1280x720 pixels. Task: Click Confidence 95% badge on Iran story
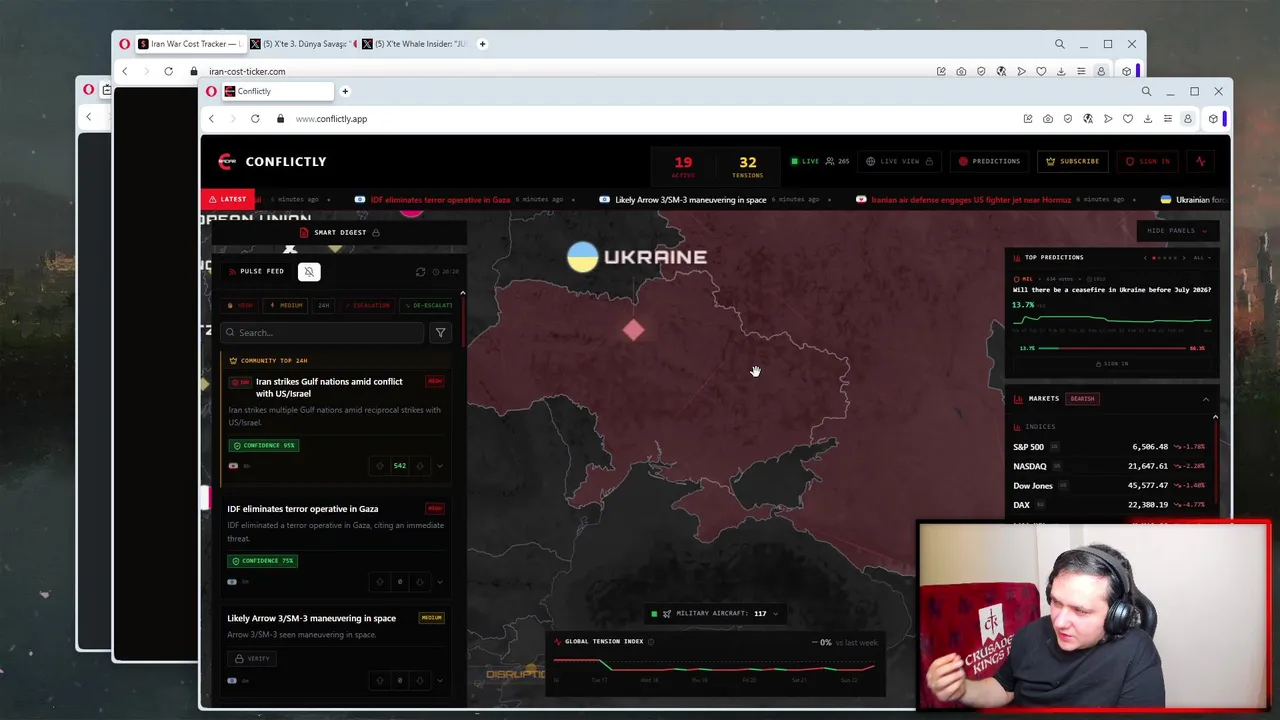click(264, 446)
